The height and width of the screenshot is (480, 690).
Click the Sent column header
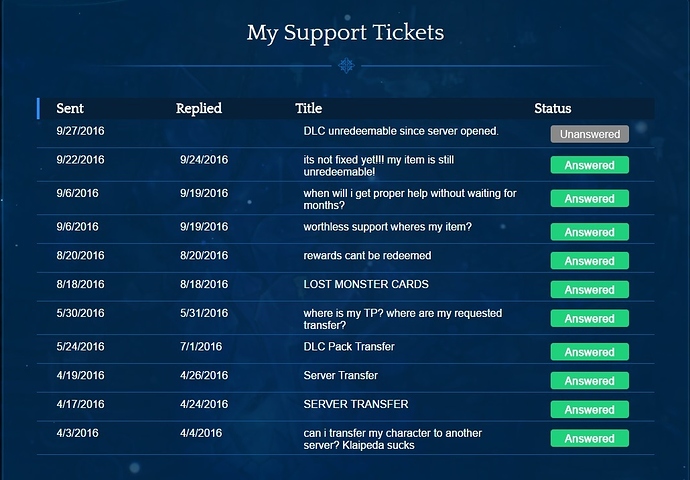point(70,108)
